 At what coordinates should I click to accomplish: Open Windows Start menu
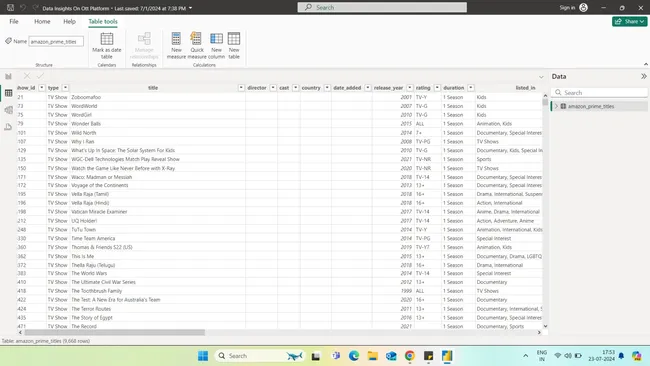coord(203,356)
